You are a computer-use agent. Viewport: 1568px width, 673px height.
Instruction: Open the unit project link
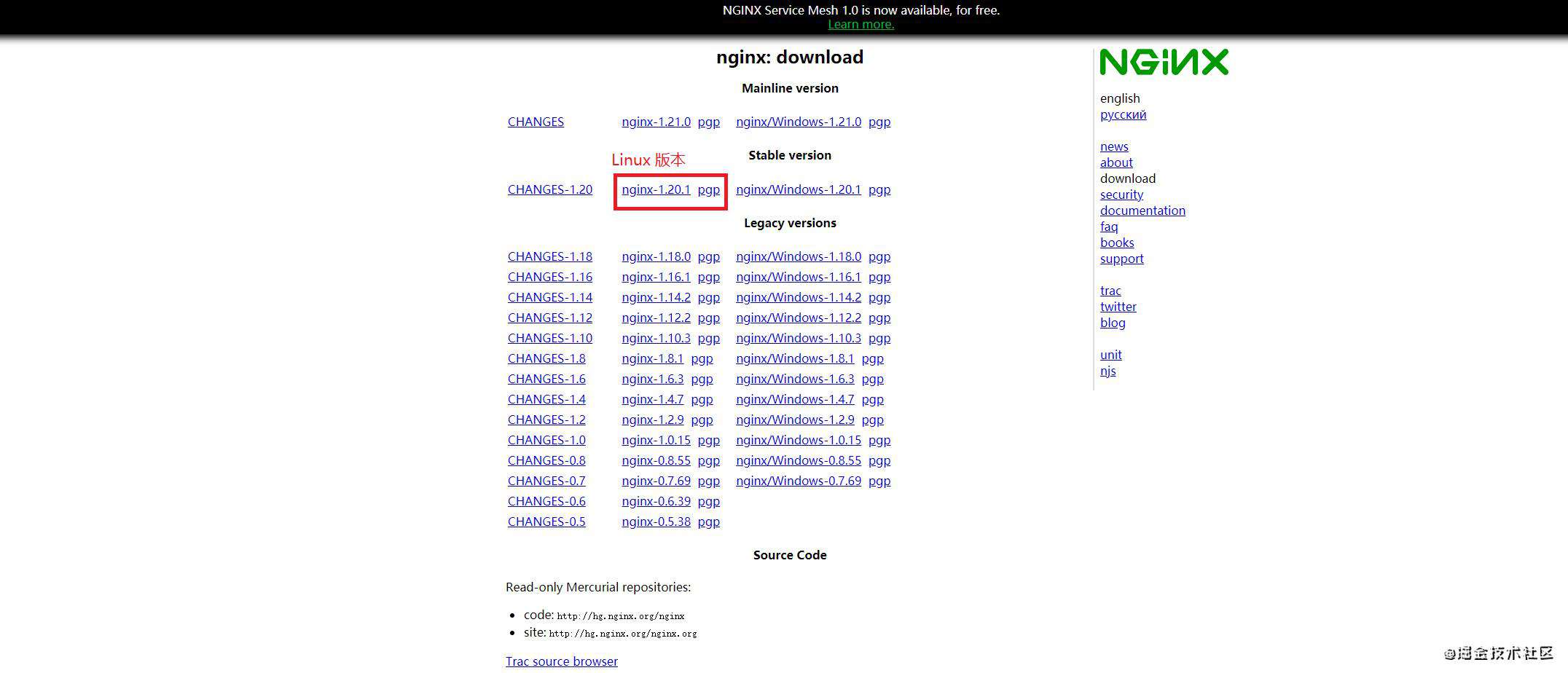pos(1111,355)
